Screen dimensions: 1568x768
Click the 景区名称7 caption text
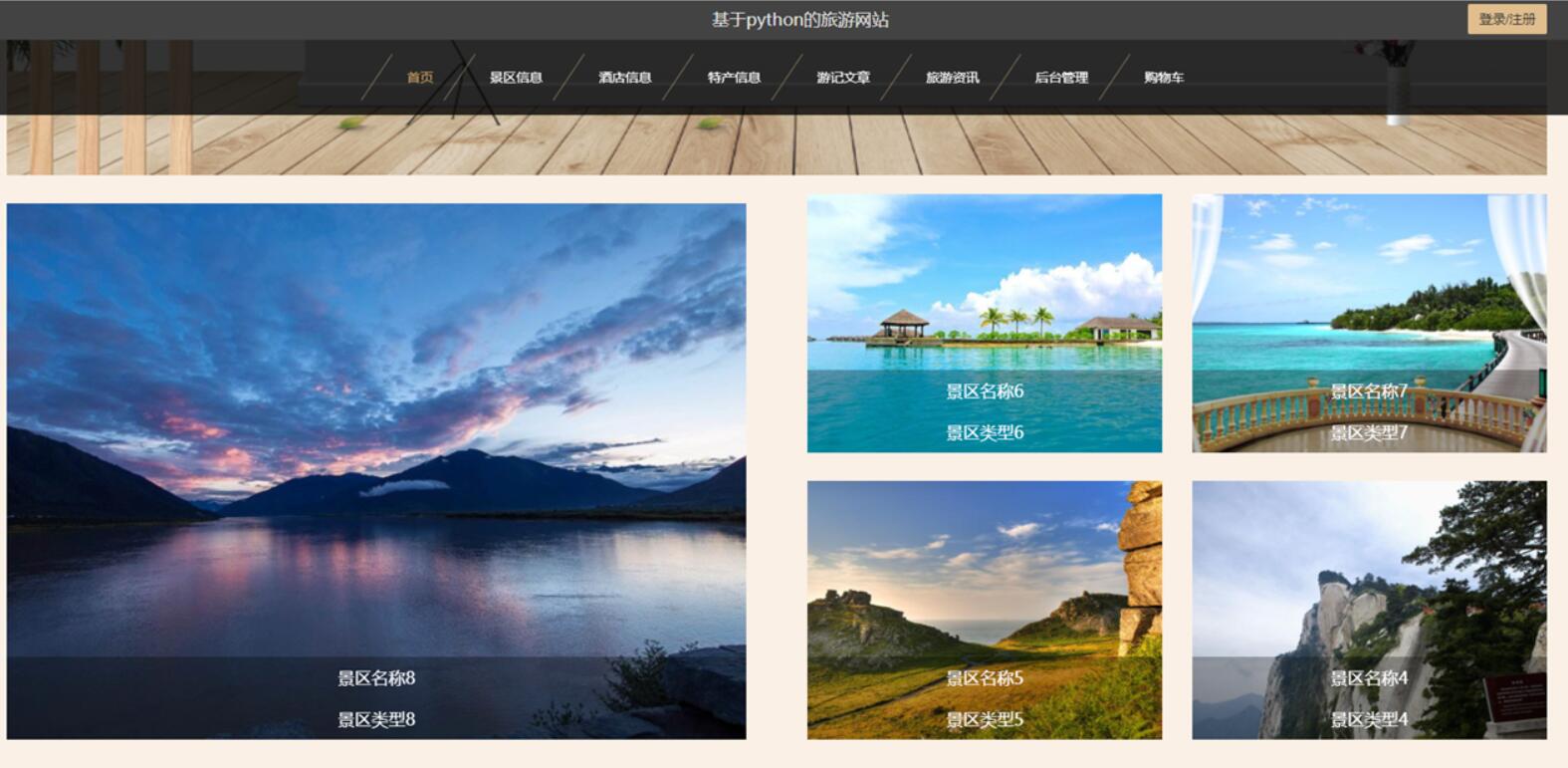(1369, 391)
